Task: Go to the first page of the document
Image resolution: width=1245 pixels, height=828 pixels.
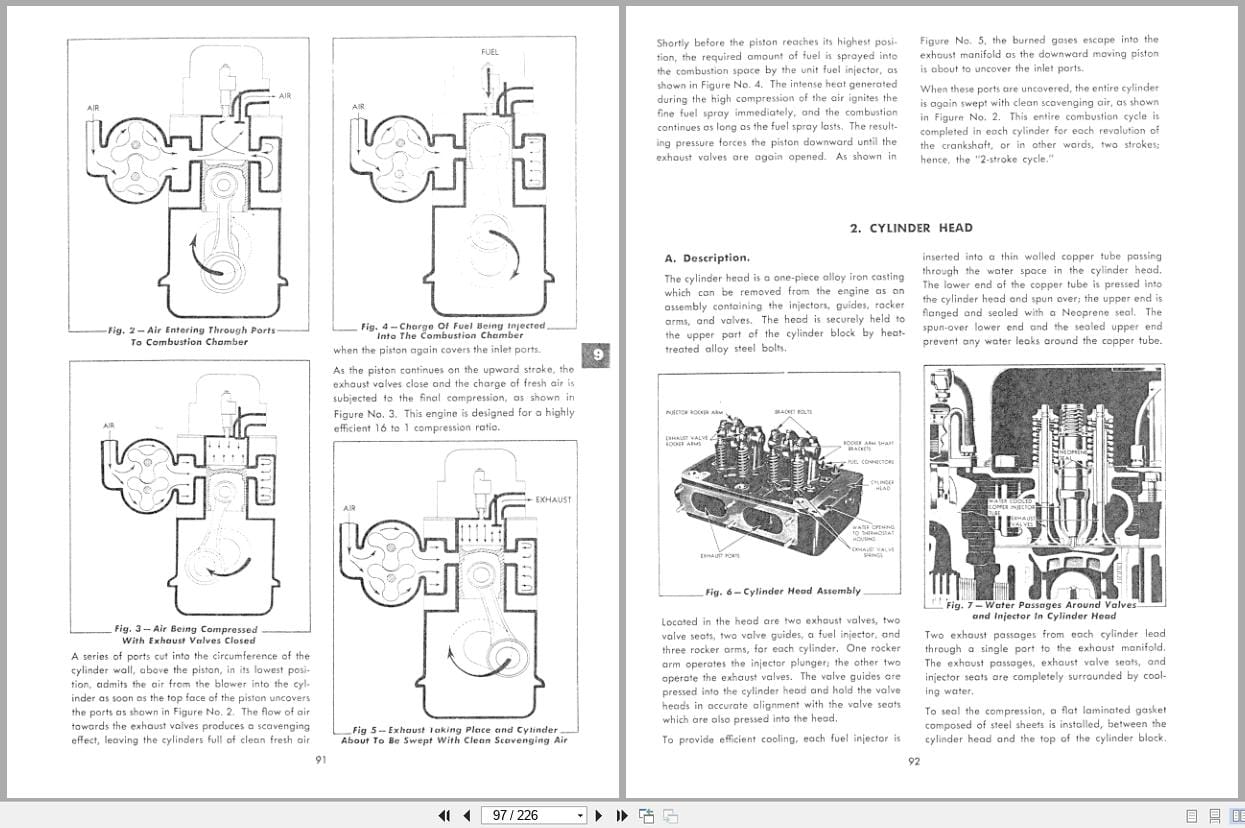Action: coord(444,816)
